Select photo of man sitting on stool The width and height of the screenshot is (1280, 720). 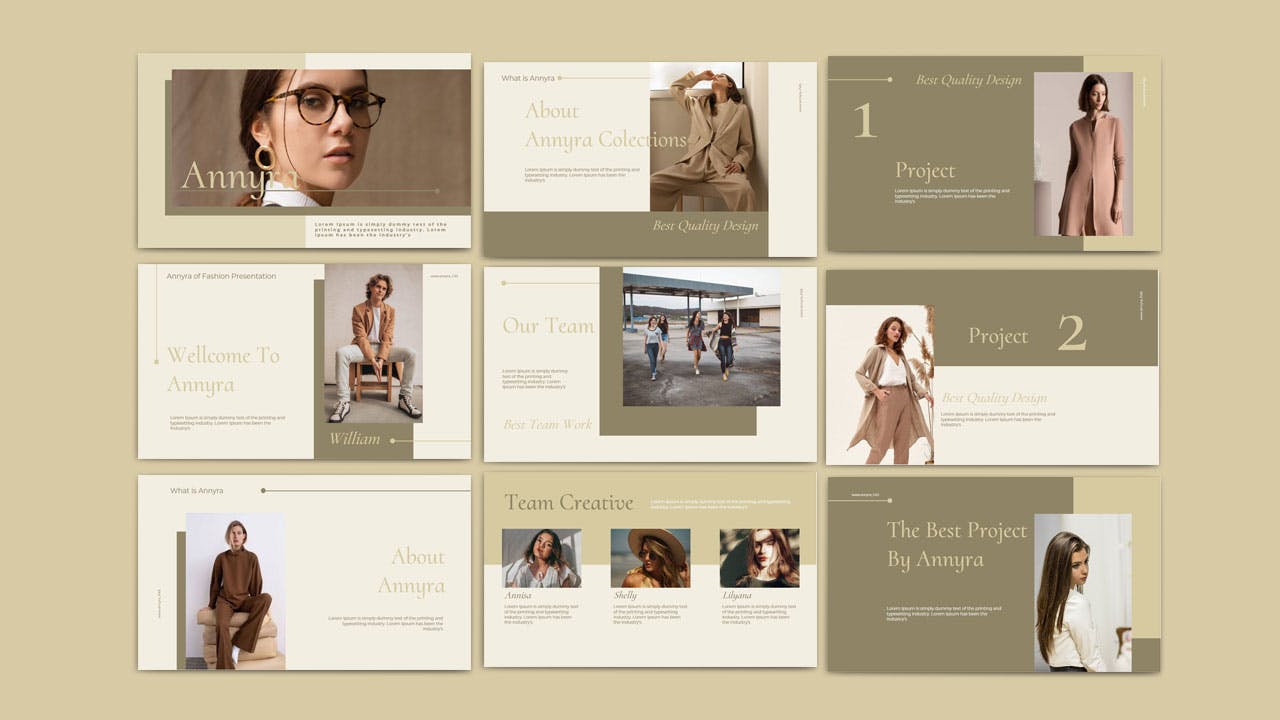click(373, 343)
